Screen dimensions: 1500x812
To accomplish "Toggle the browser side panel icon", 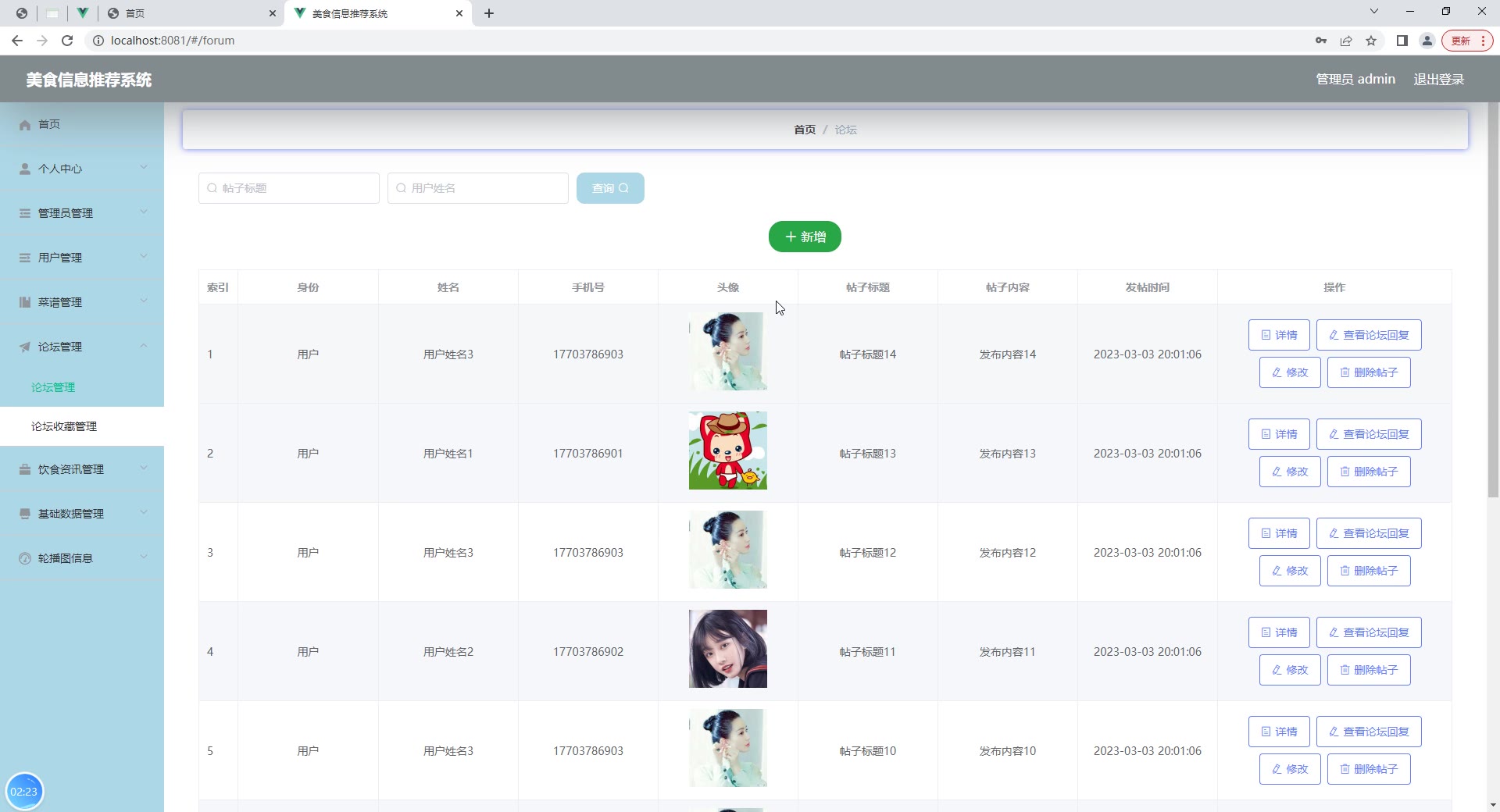I will pos(1402,41).
